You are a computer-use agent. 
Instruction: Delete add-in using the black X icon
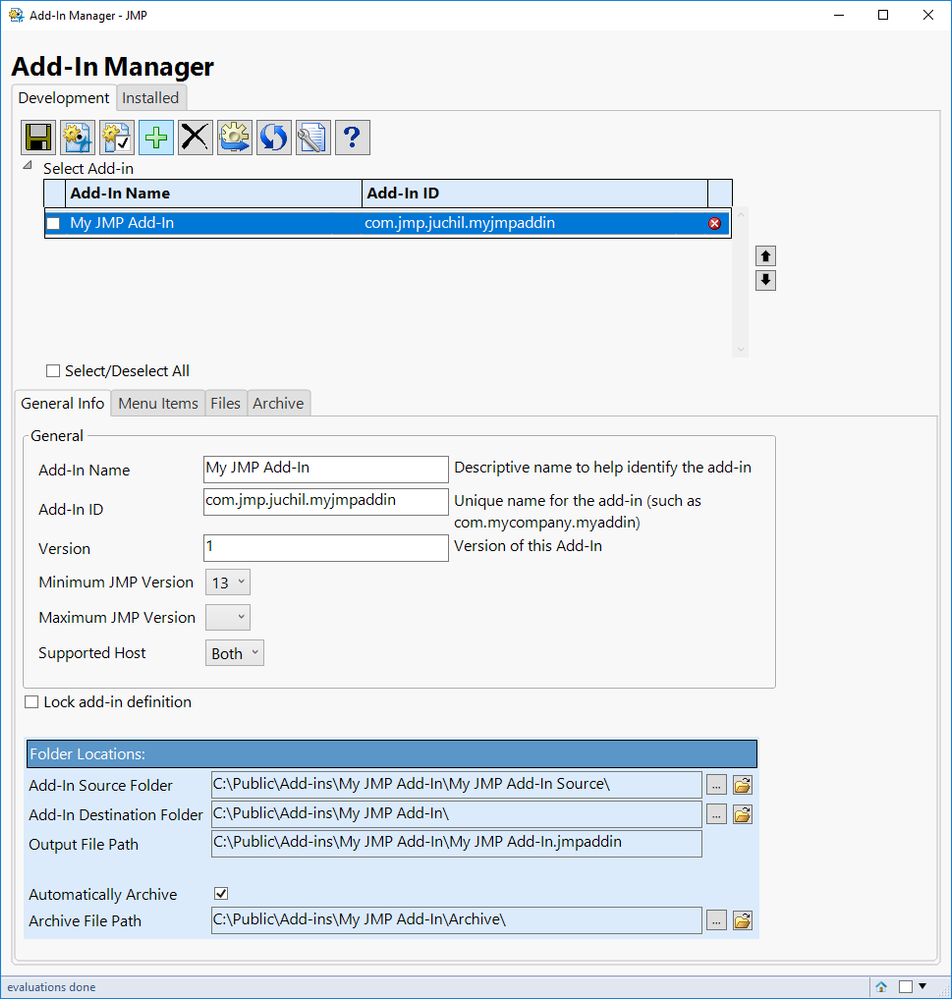tap(195, 137)
